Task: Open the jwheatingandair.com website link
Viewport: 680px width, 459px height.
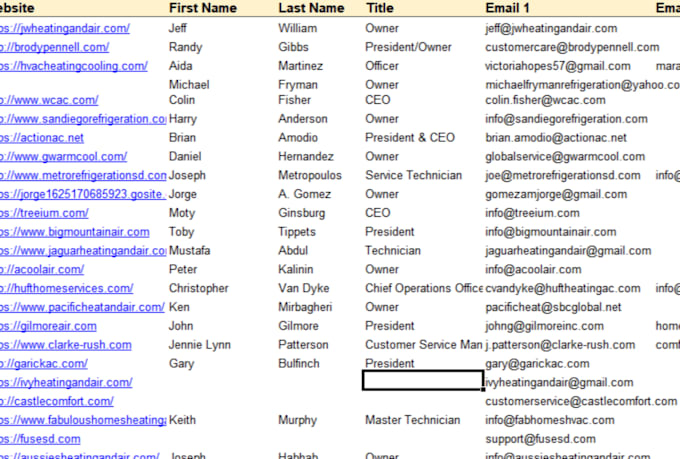Action: [x=65, y=29]
